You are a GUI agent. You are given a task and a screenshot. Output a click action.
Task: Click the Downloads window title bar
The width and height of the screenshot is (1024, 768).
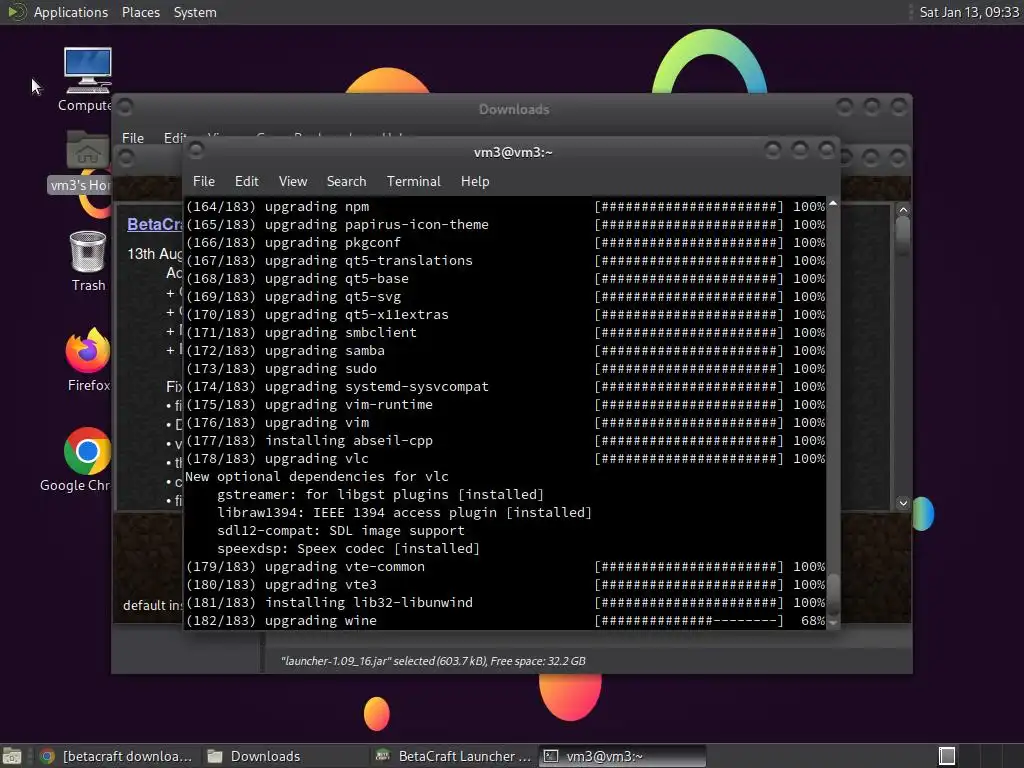tap(513, 109)
